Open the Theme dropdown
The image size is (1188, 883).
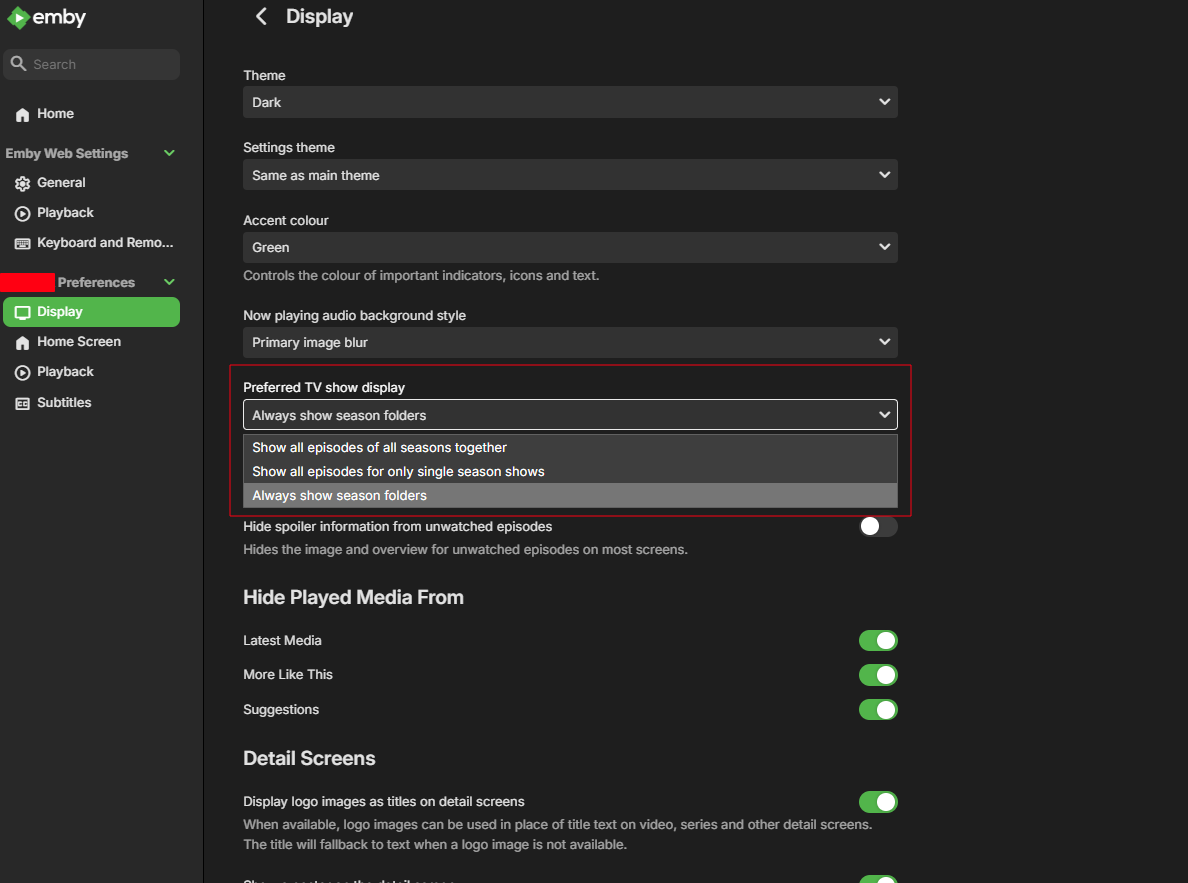click(x=570, y=102)
